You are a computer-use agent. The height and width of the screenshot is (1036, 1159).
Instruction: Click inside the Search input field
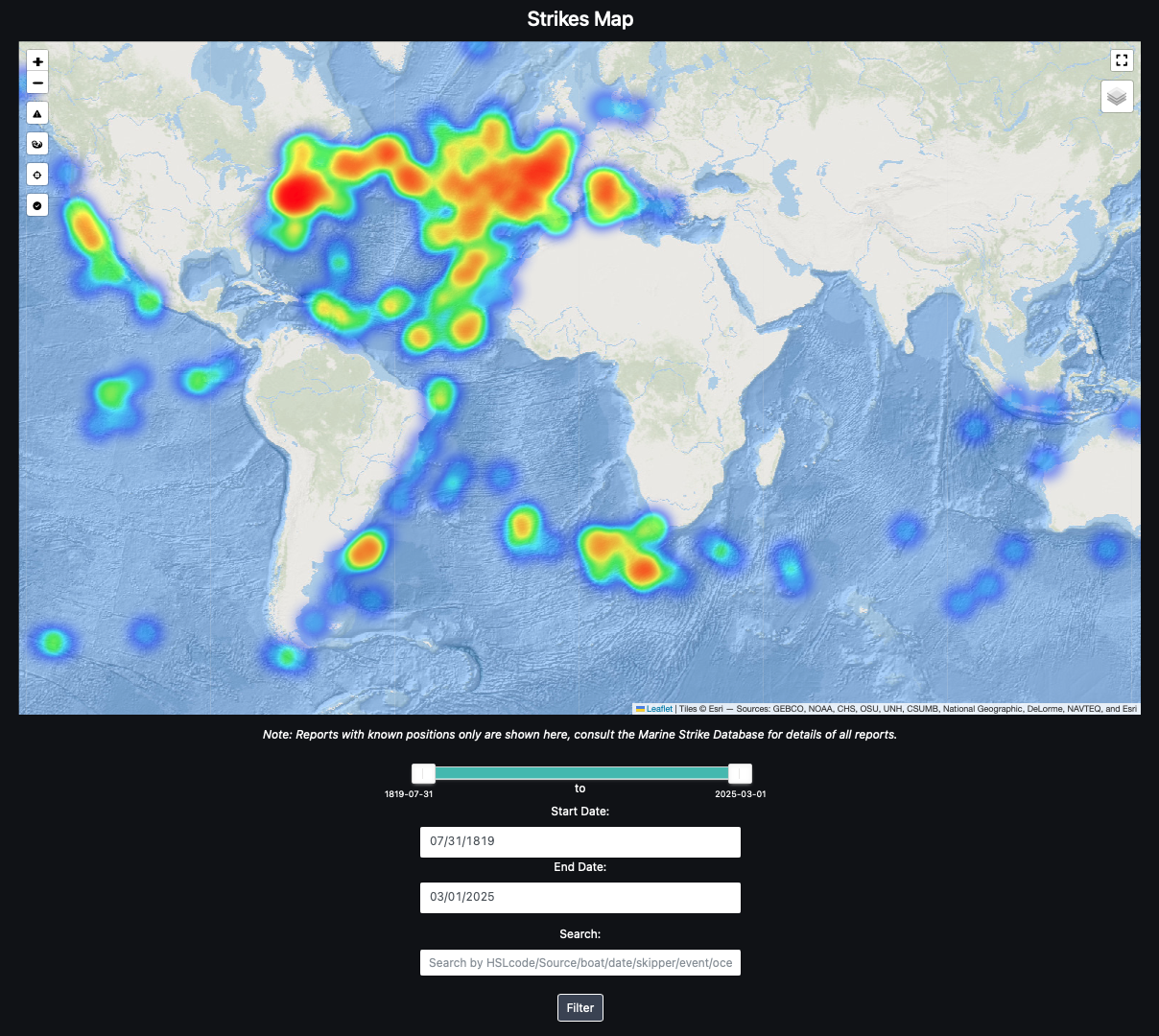point(579,962)
